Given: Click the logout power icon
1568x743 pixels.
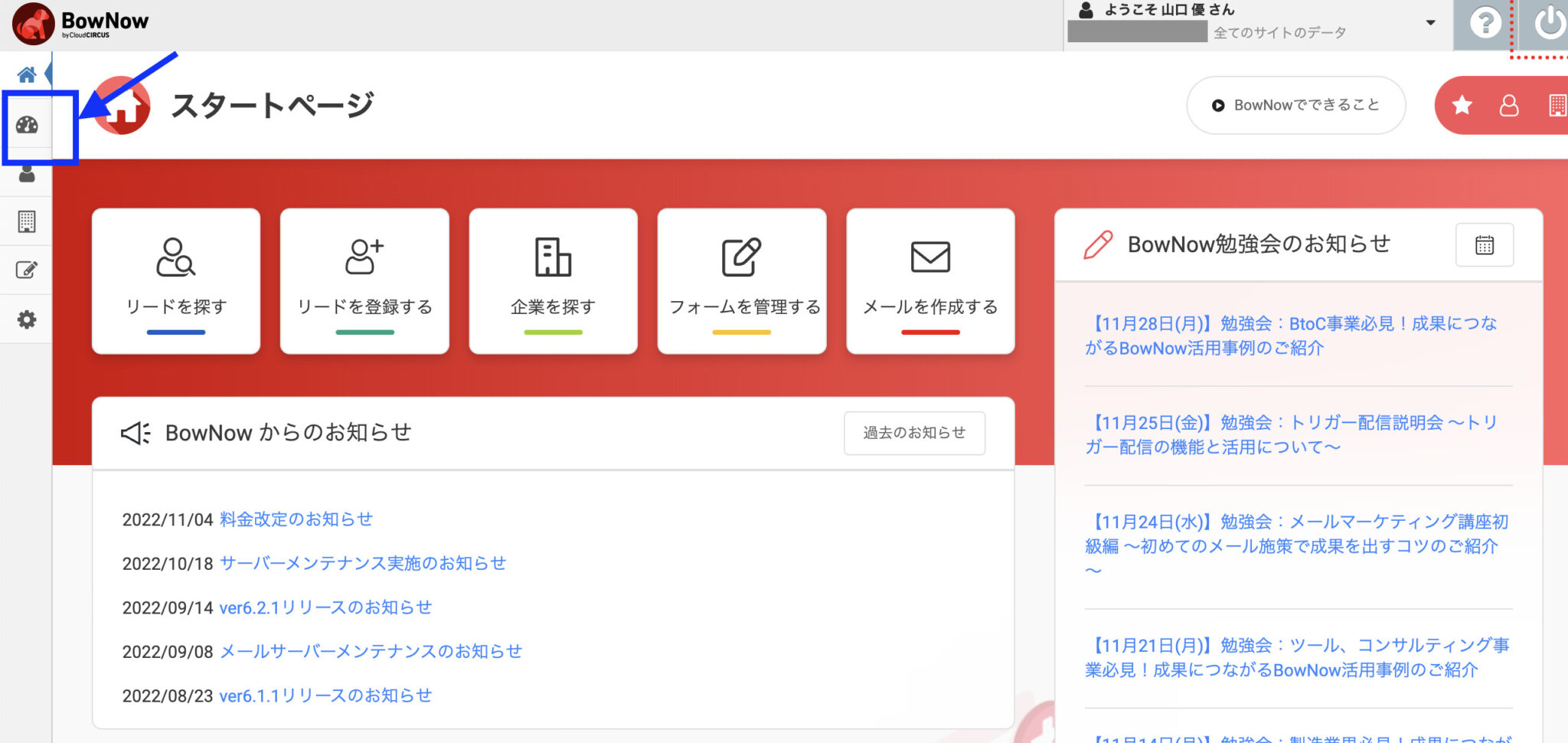Looking at the screenshot, I should coord(1548,23).
